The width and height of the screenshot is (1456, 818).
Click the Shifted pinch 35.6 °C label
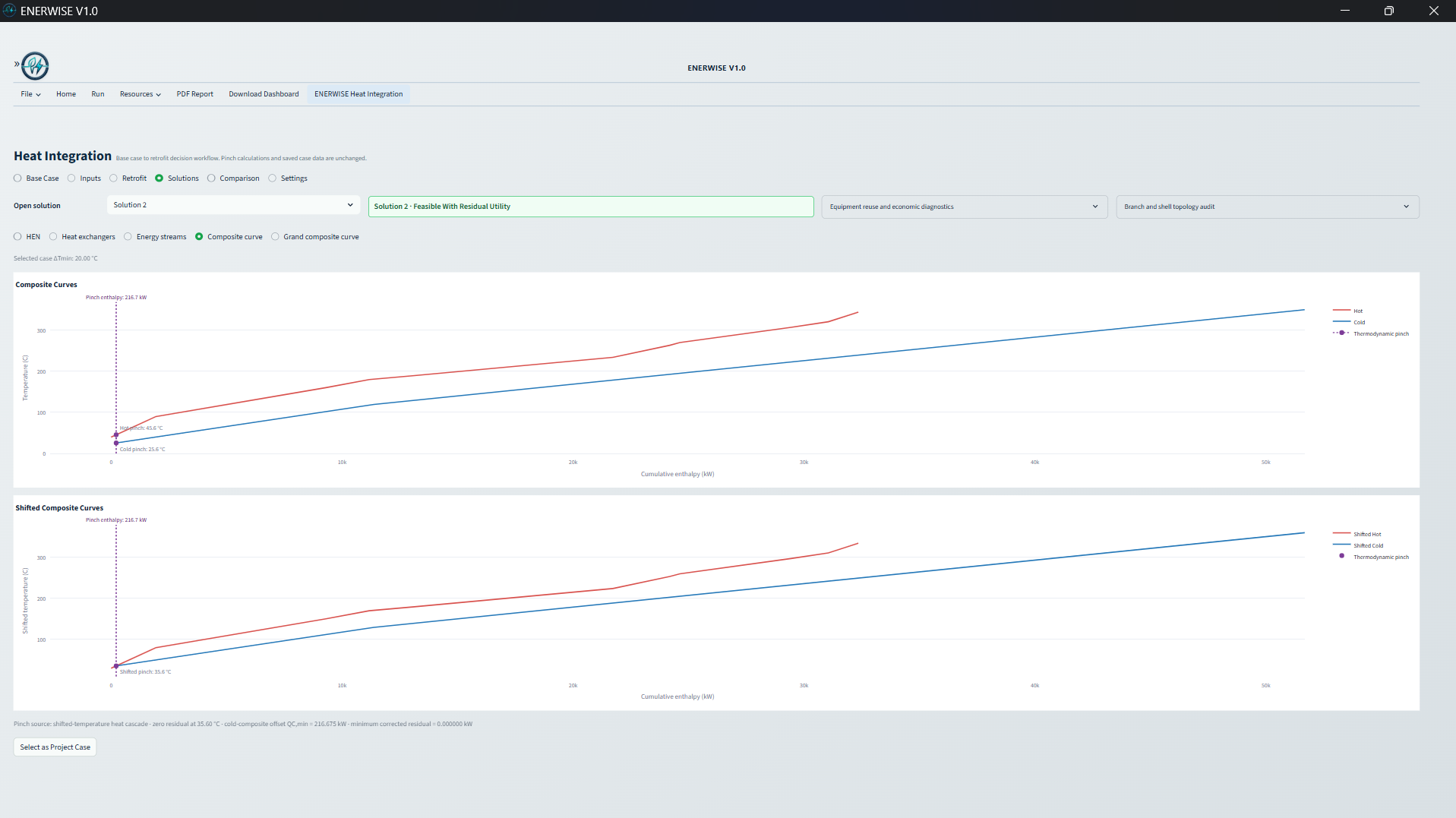(145, 672)
